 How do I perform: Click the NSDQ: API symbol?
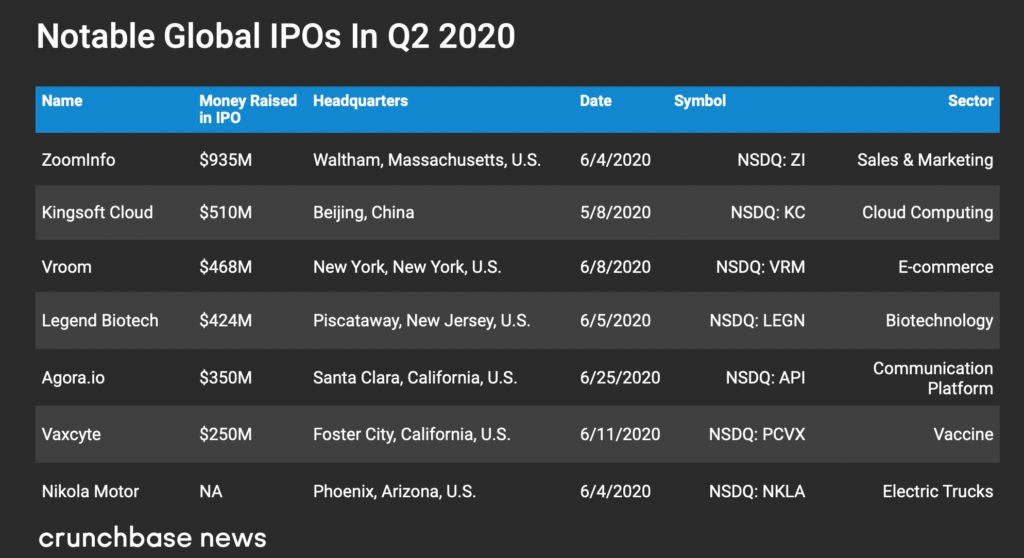(x=765, y=378)
